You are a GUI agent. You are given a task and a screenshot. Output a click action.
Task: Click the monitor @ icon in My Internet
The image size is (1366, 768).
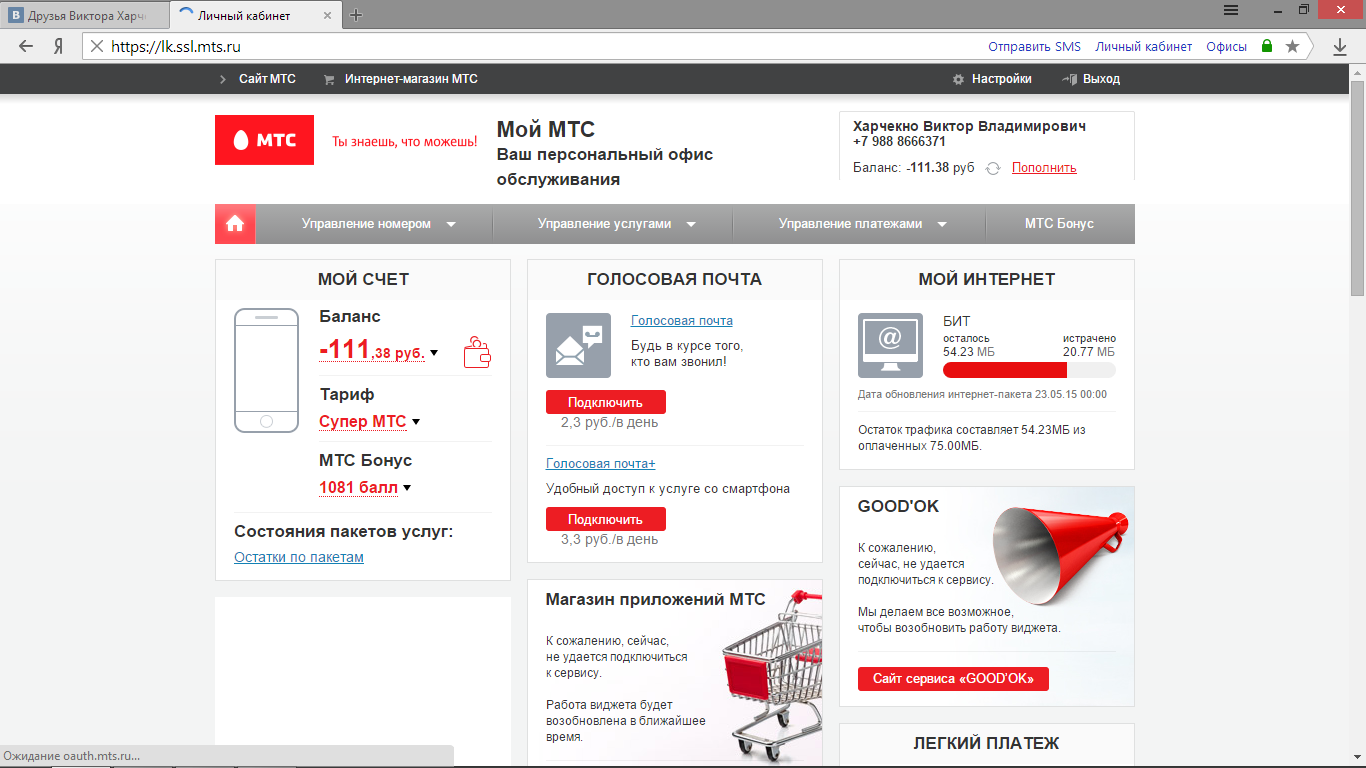890,345
